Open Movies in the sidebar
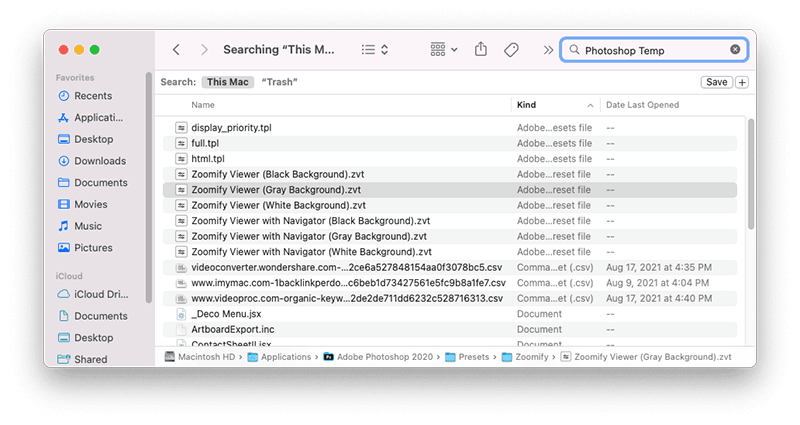800x425 pixels. pyautogui.click(x=83, y=204)
